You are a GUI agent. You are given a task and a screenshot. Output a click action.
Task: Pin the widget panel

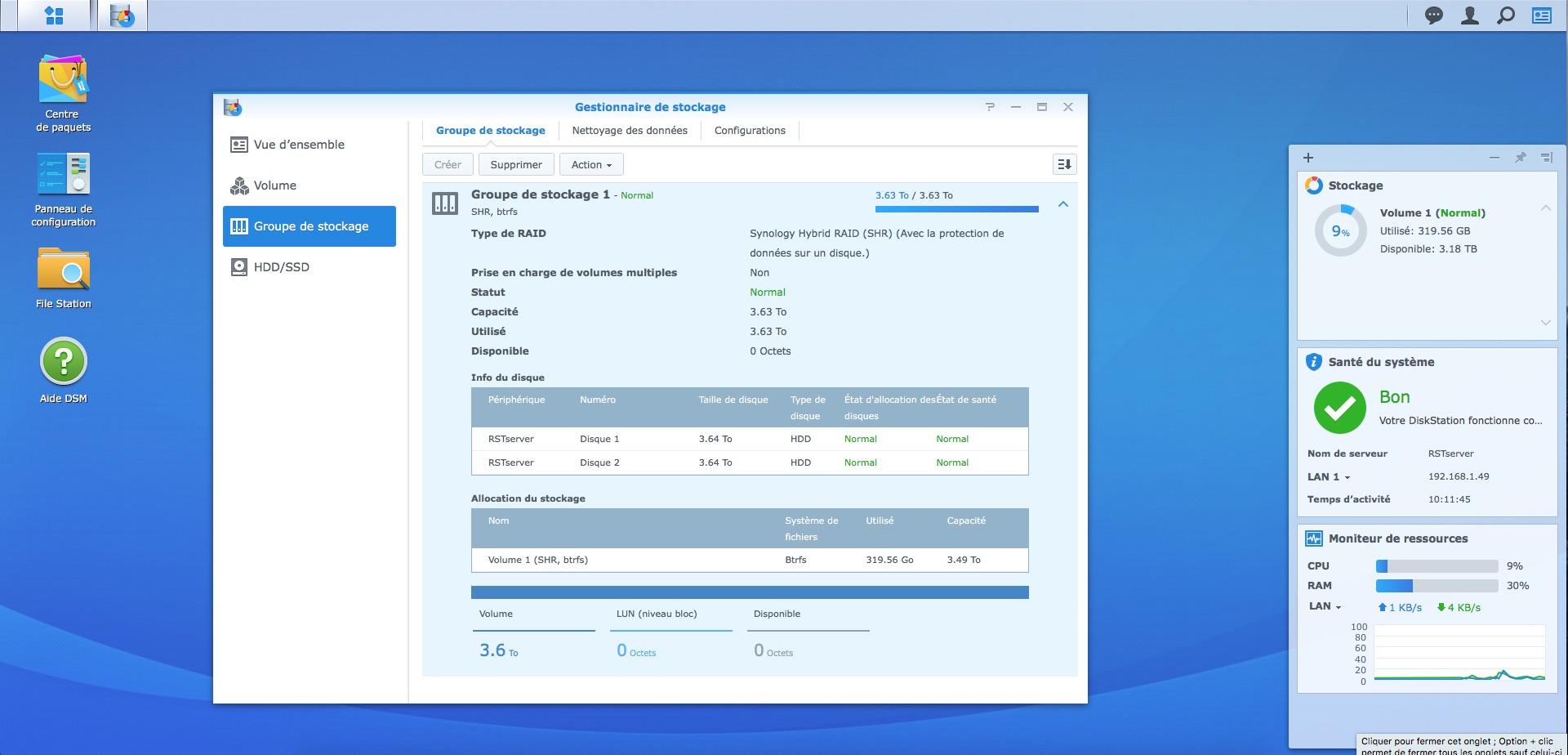point(1520,158)
